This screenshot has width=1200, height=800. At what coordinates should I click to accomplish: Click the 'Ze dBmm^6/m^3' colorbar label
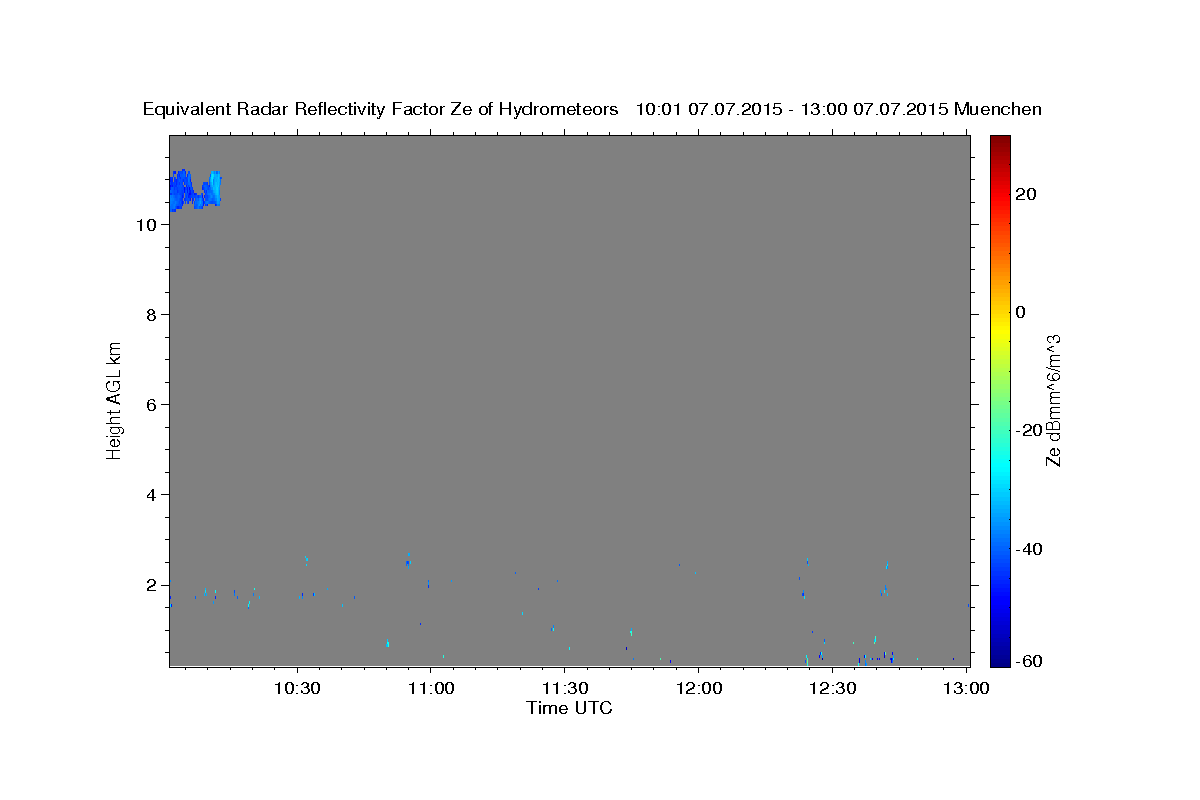[x=1052, y=400]
